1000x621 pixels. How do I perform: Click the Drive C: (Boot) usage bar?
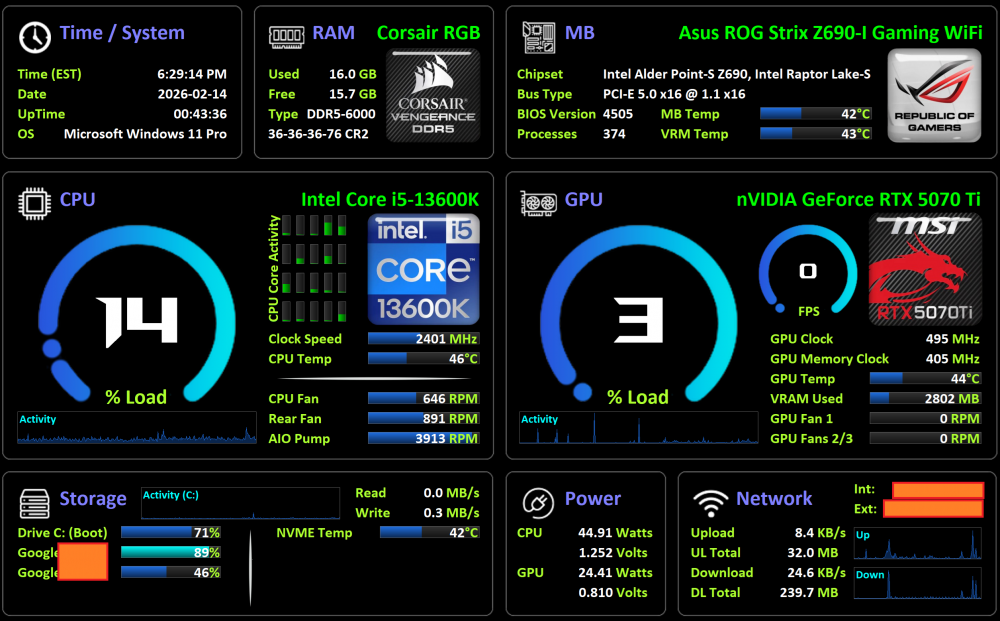click(170, 533)
